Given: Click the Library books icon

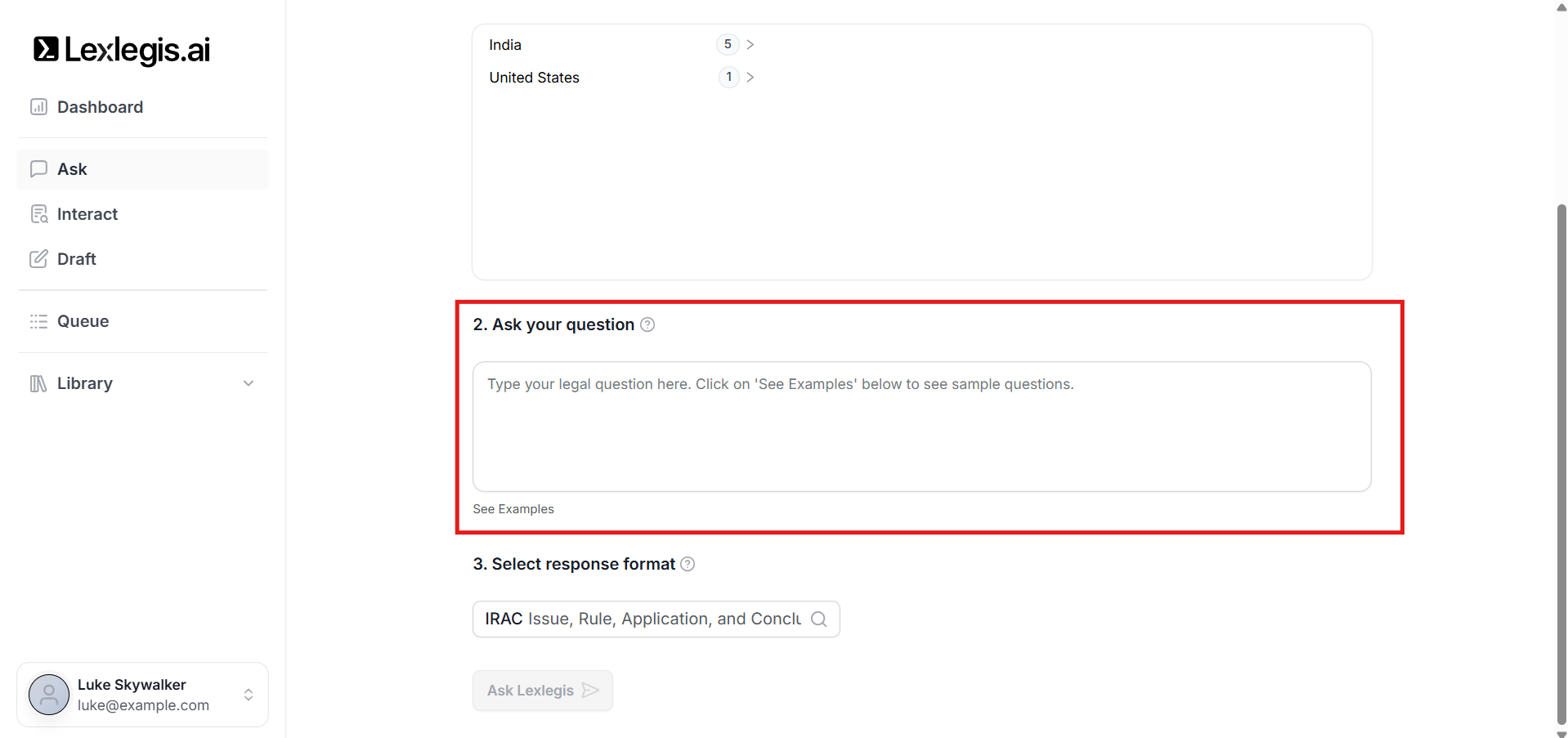Looking at the screenshot, I should pyautogui.click(x=38, y=383).
